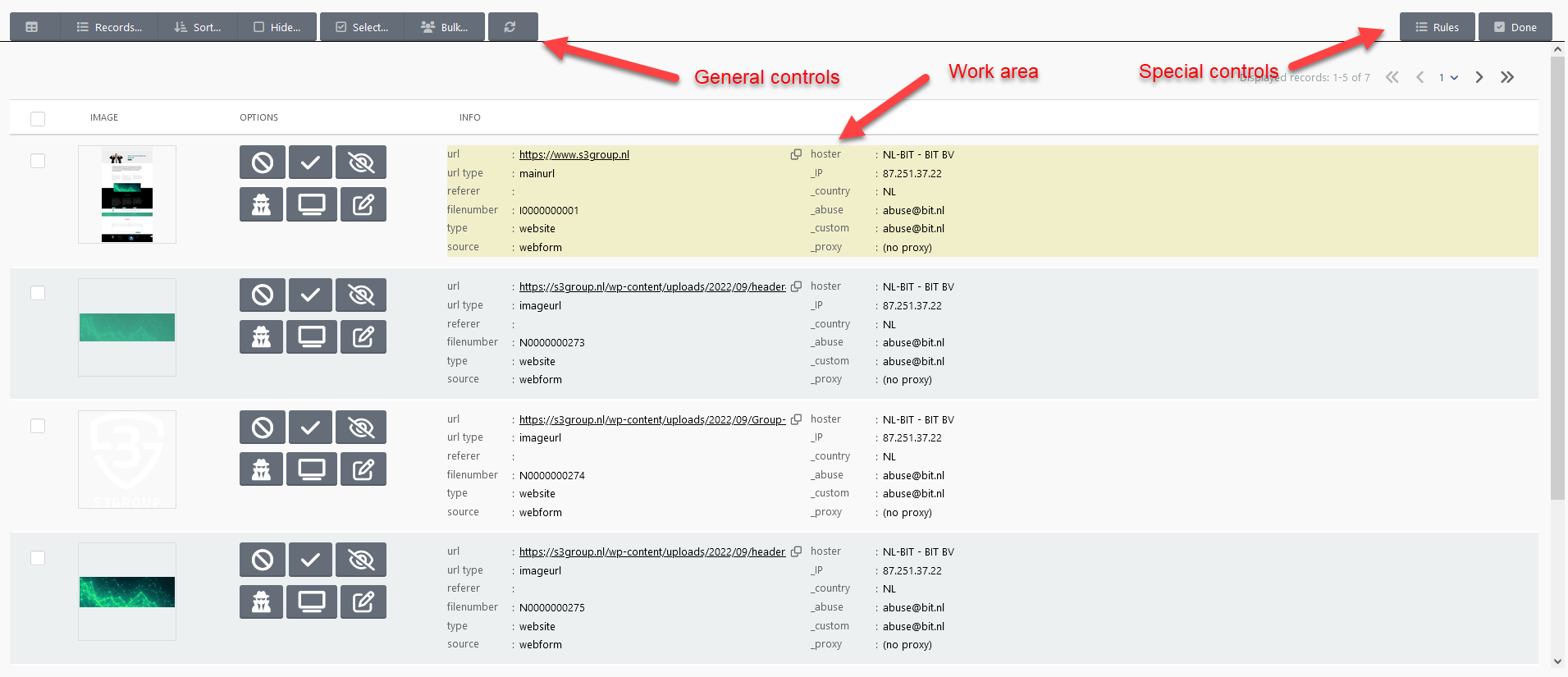Open the page number dropdown
Viewport: 1568px width, 677px height.
[1448, 77]
